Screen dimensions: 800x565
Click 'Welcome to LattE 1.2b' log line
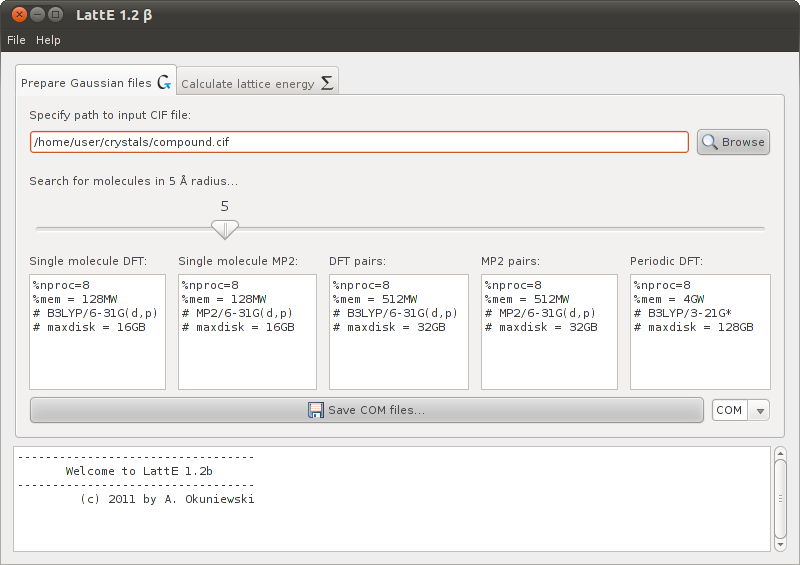[x=139, y=471]
